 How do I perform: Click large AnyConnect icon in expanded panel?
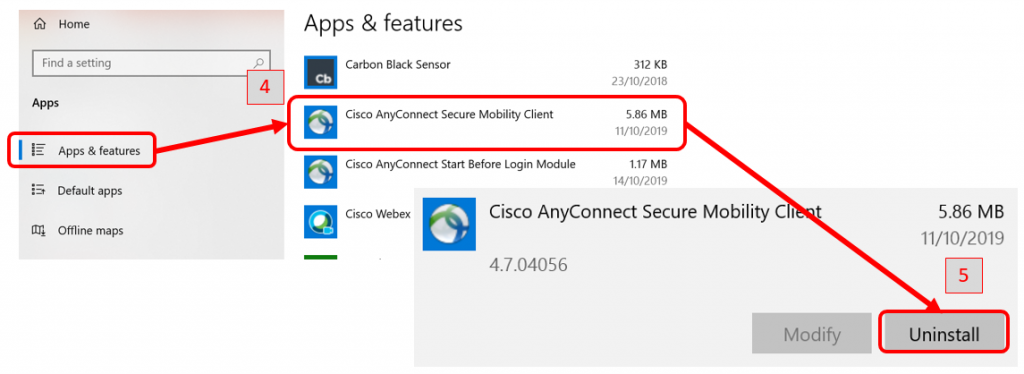[449, 225]
